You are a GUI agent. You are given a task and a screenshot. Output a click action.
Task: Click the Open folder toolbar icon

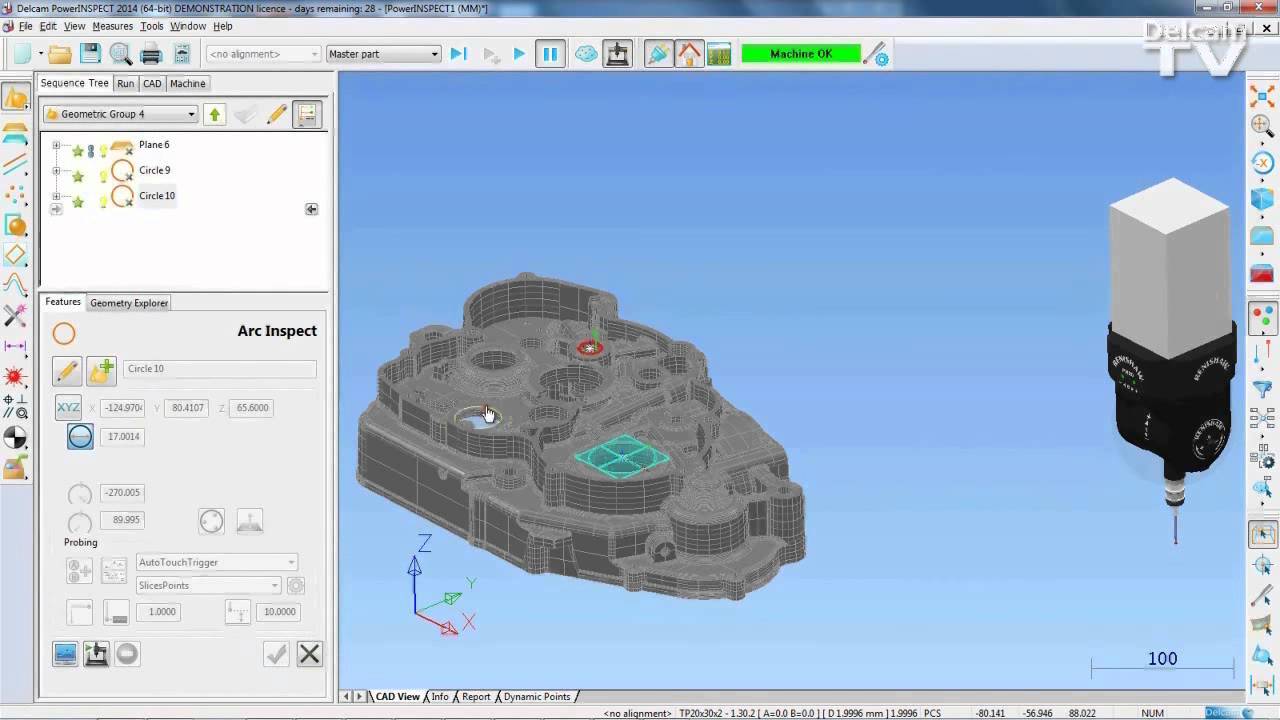click(60, 54)
